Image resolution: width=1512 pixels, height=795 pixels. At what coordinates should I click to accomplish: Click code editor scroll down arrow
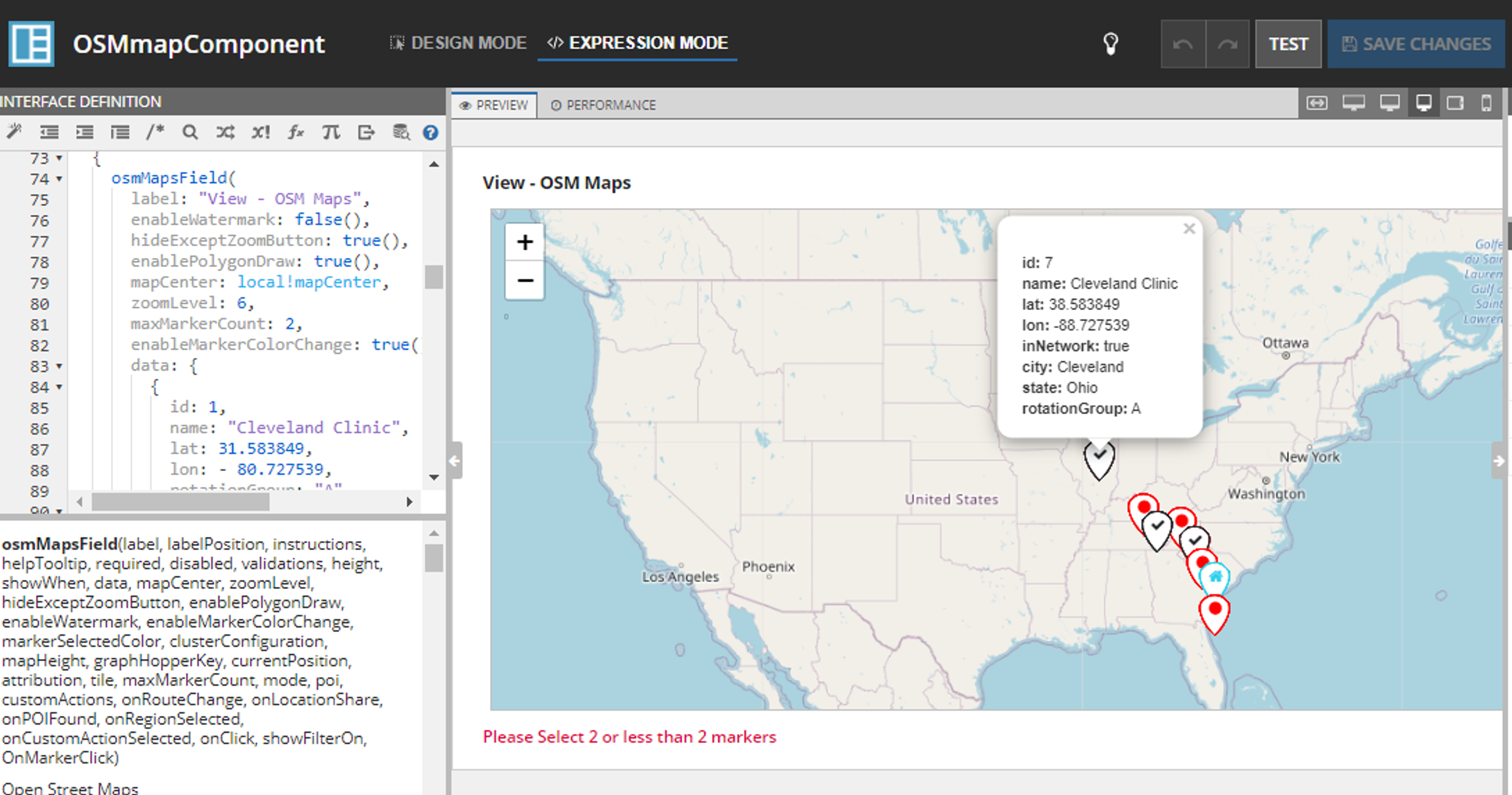tap(434, 477)
